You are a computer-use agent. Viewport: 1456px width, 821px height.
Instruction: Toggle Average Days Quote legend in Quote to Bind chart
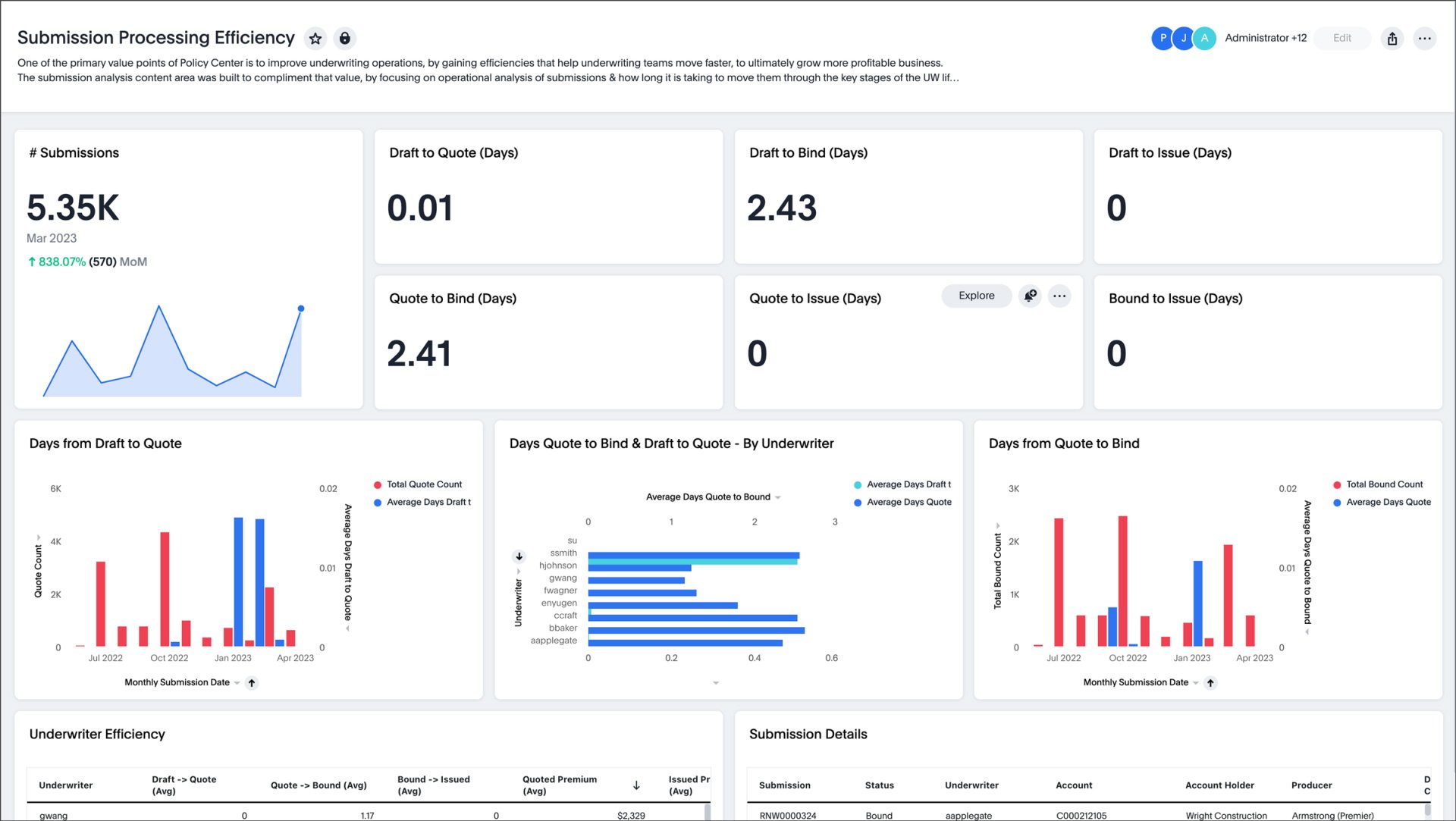click(x=1382, y=502)
